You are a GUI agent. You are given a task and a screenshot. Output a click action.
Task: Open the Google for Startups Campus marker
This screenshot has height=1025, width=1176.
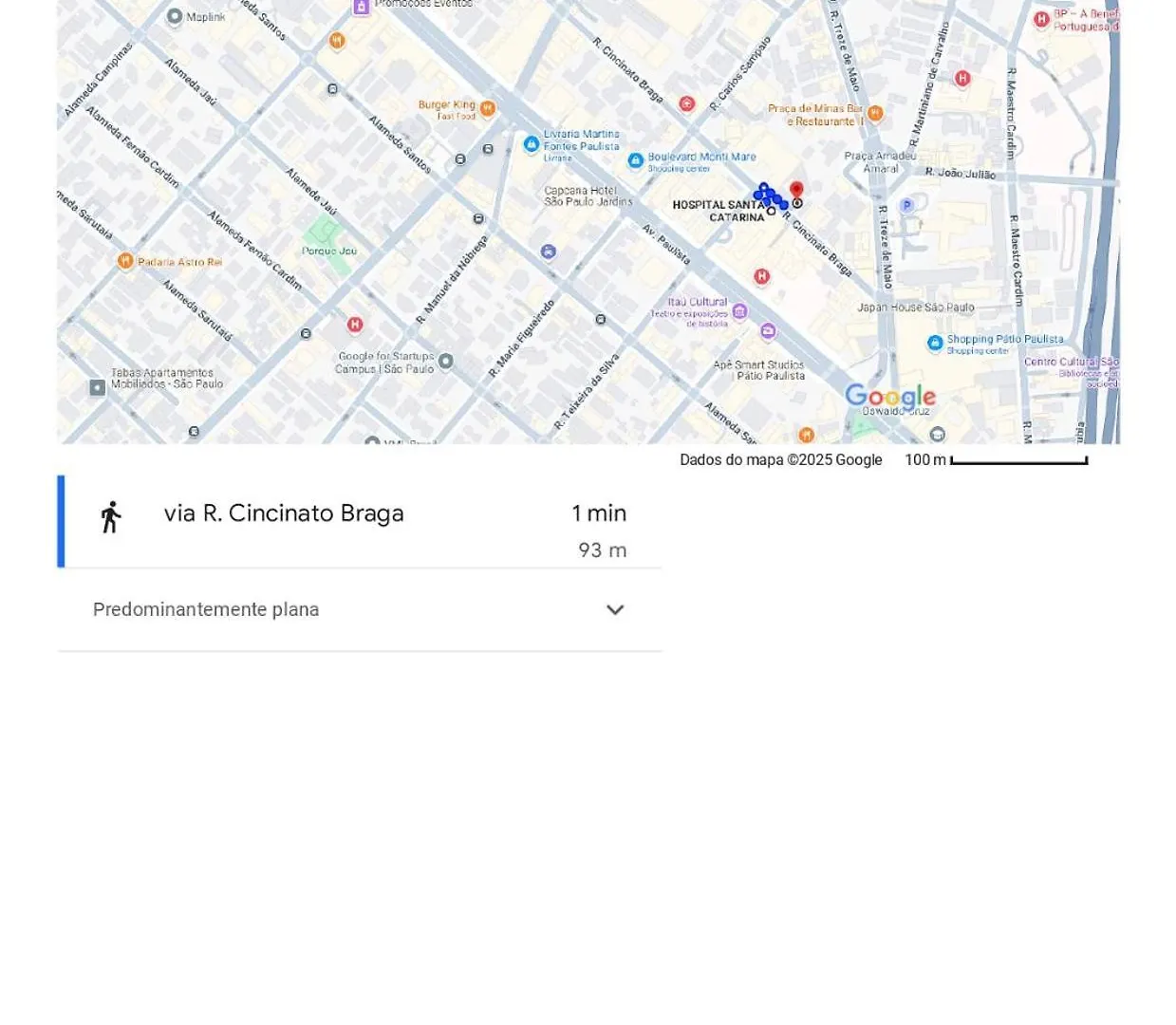tap(446, 361)
